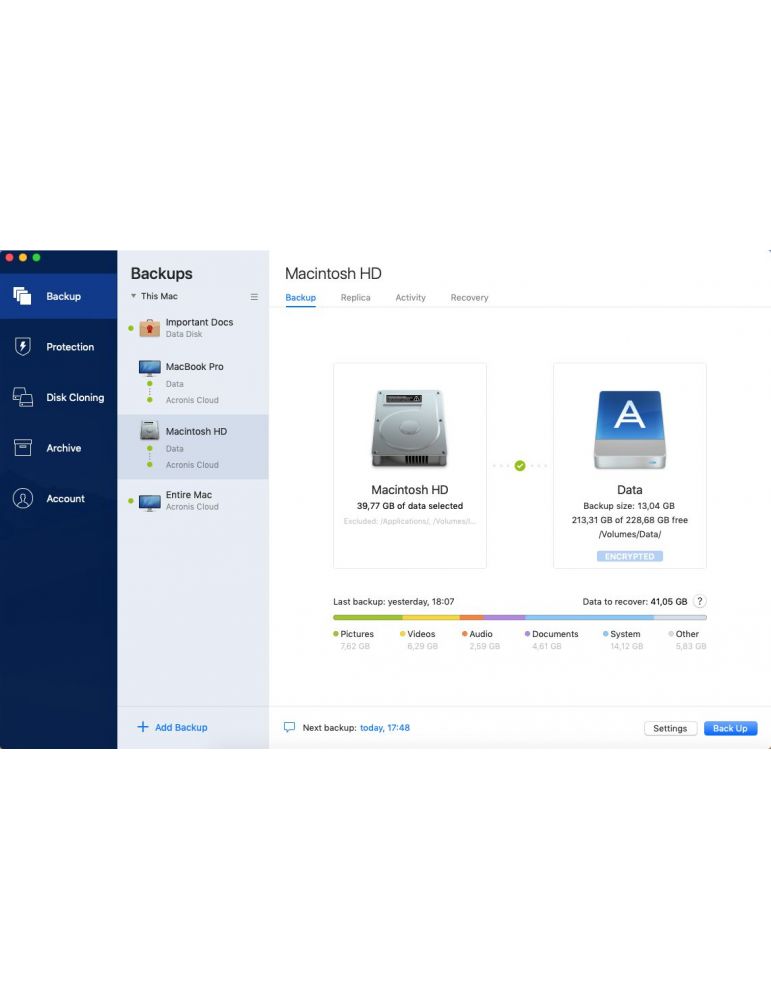Viewport: 771px width, 1000px height.
Task: Click the Other legend label
Action: pyautogui.click(x=687, y=634)
